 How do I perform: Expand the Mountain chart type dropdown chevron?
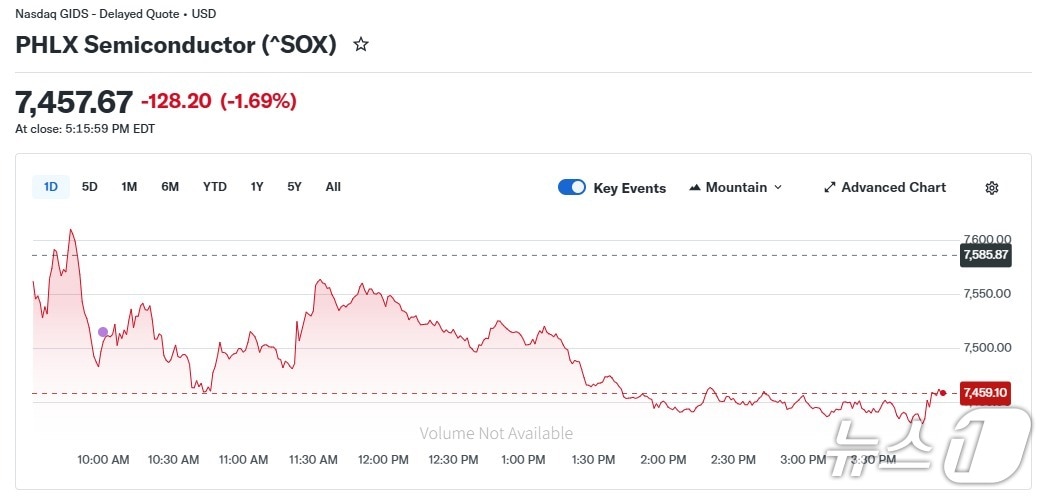pyautogui.click(x=778, y=188)
